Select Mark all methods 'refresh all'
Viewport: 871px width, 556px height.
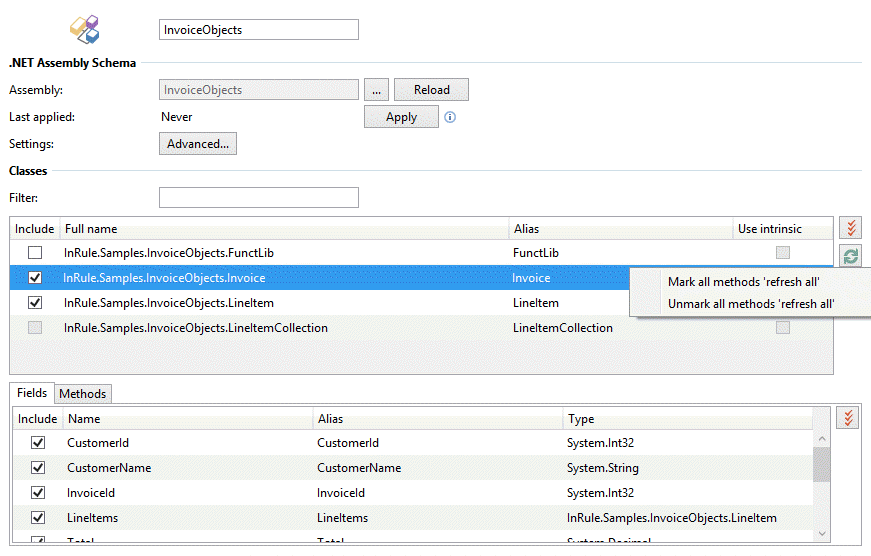pos(743,282)
